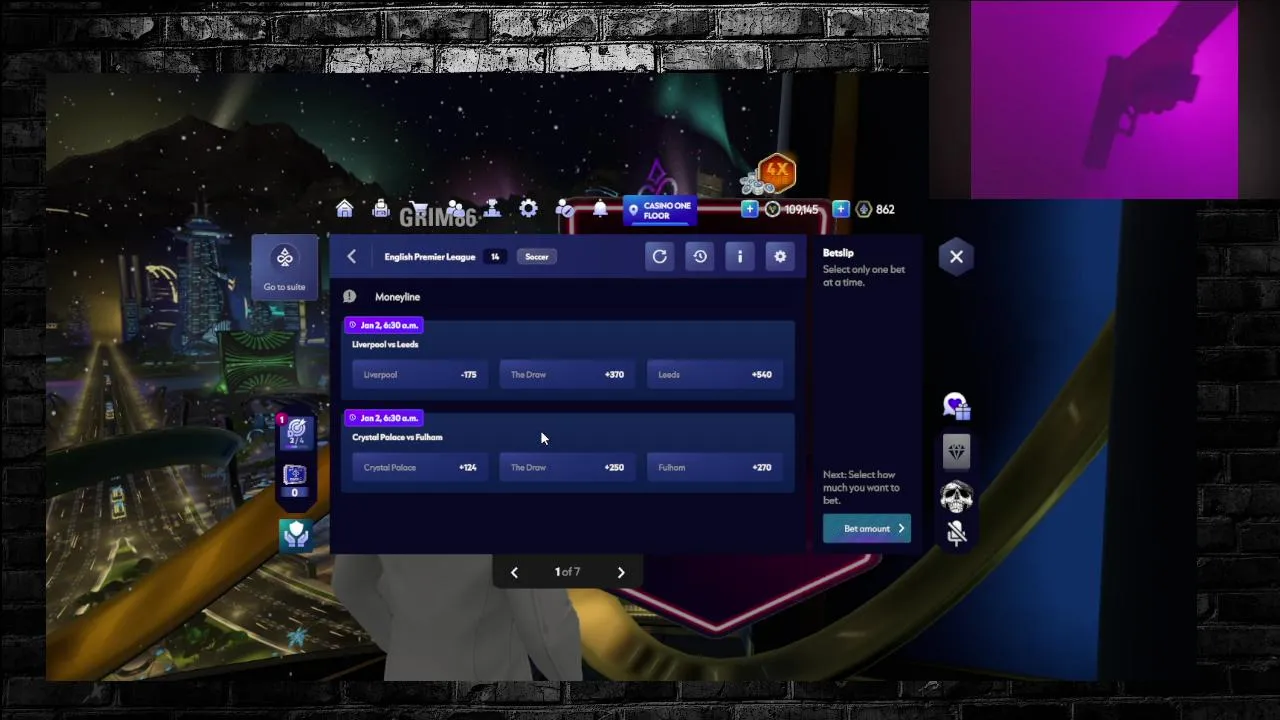Go back from English Premier League
1280x720 pixels.
pos(352,257)
